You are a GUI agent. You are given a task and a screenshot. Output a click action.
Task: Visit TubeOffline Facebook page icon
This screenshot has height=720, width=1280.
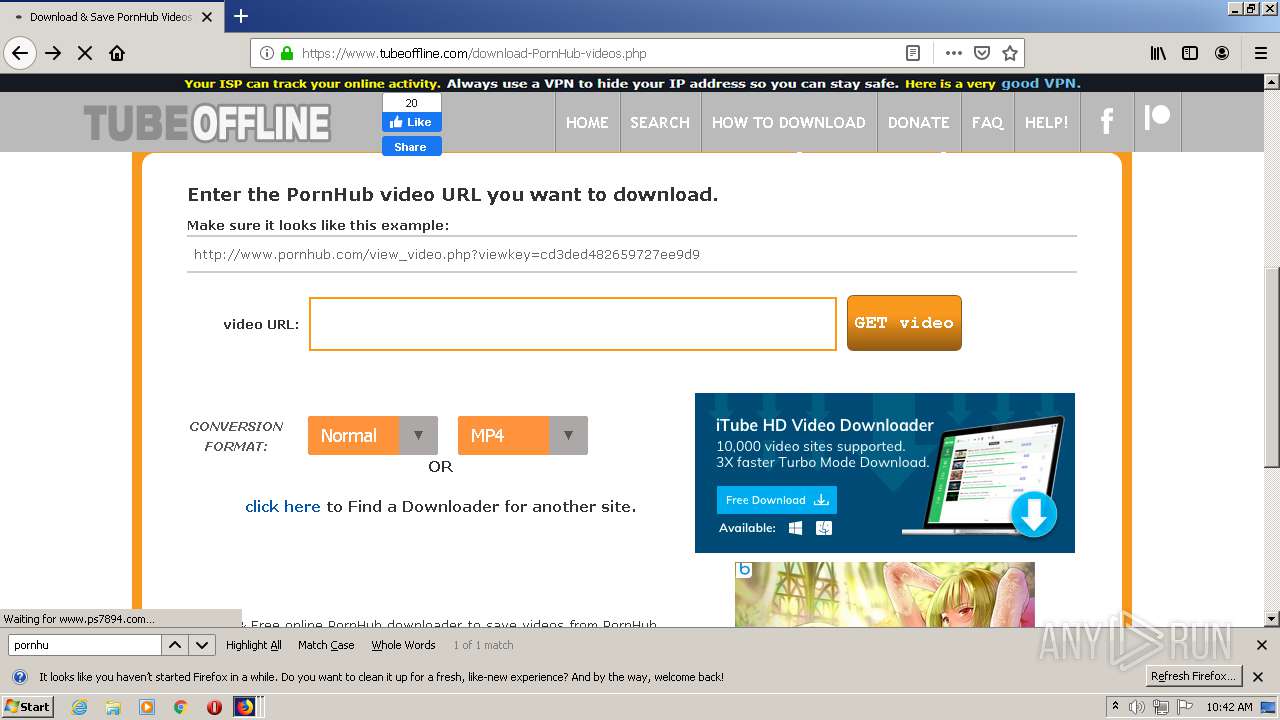[1107, 122]
